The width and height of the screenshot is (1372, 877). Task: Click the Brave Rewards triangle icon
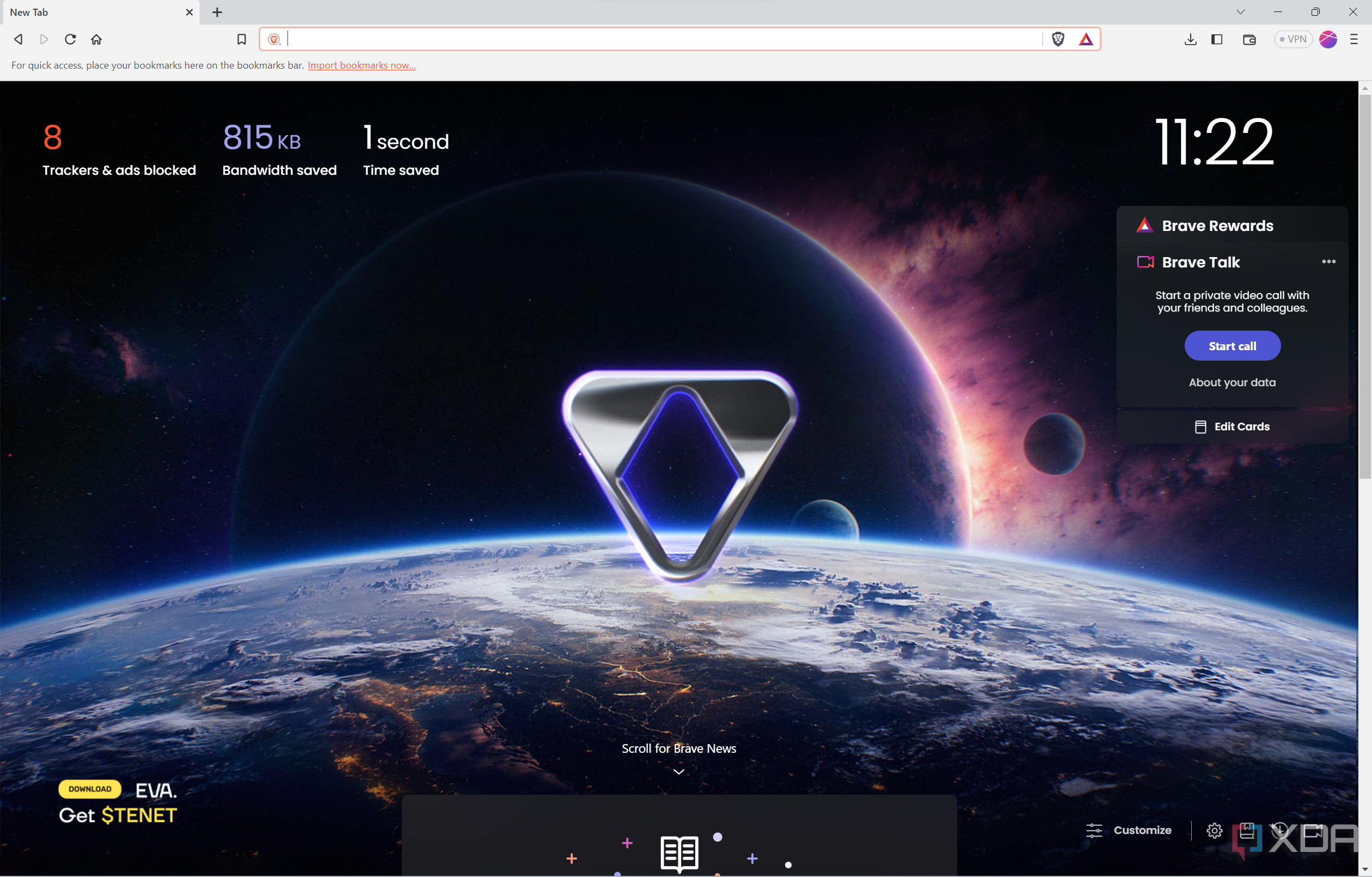pyautogui.click(x=1144, y=226)
